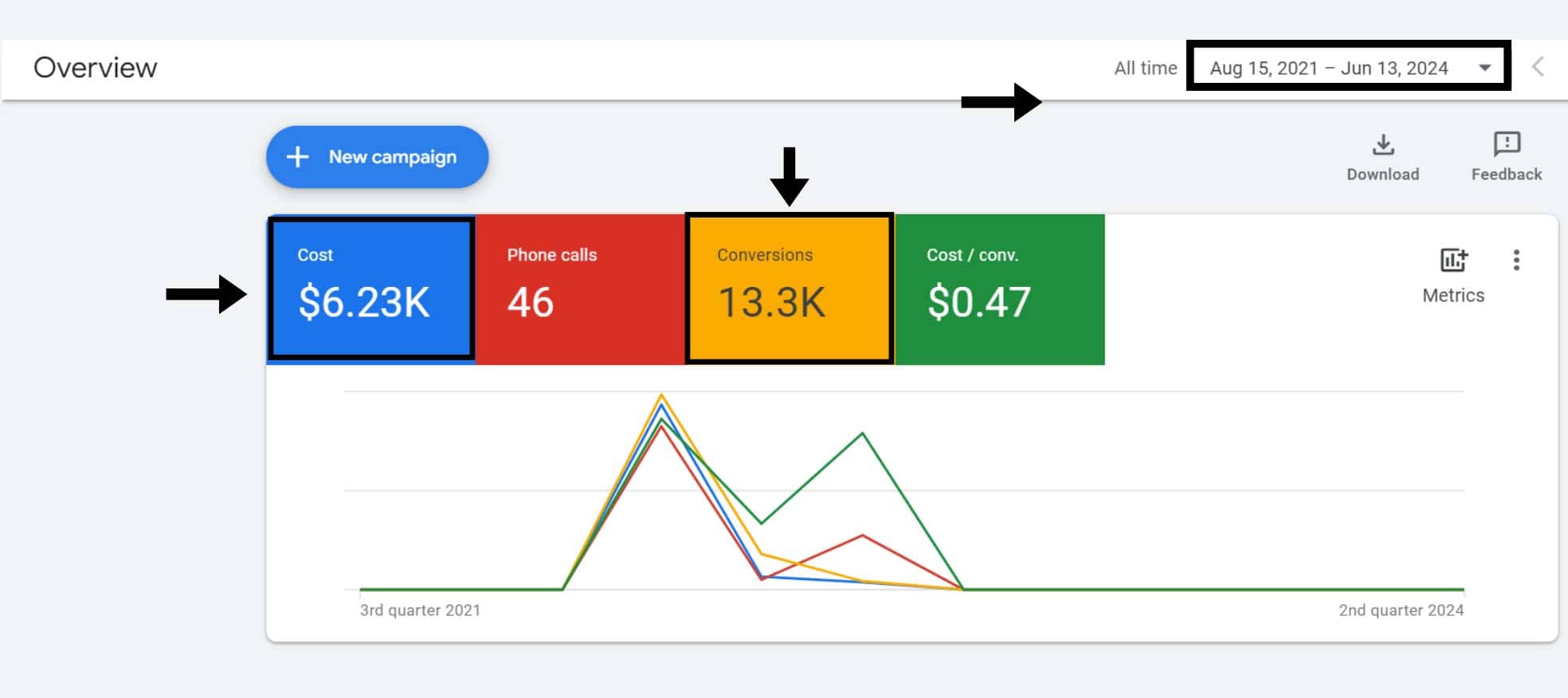Click the plus icon in New campaign

[297, 157]
